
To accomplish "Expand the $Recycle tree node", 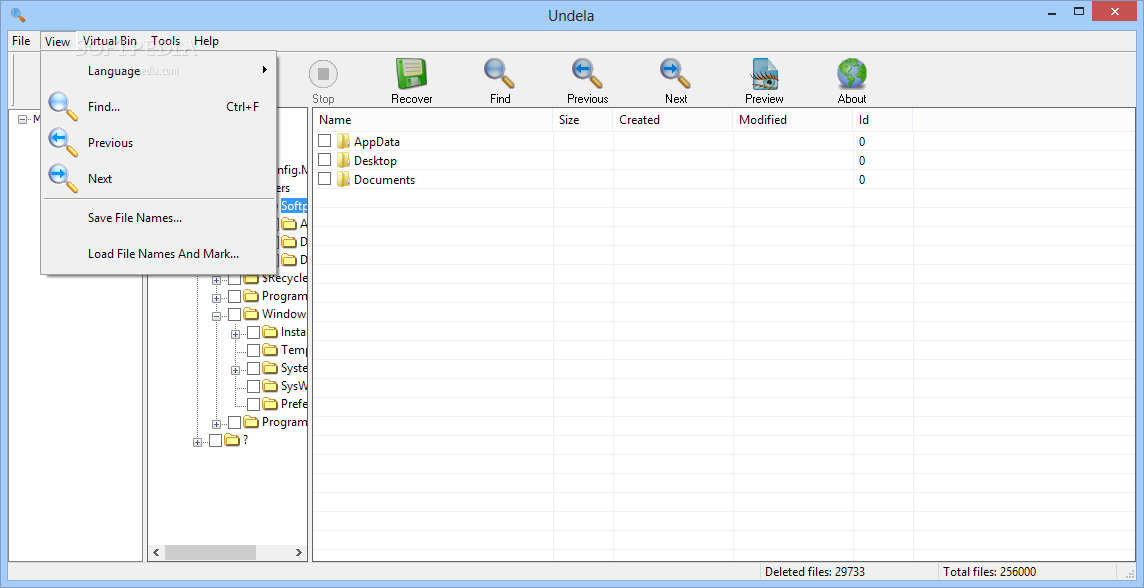I will [x=217, y=279].
